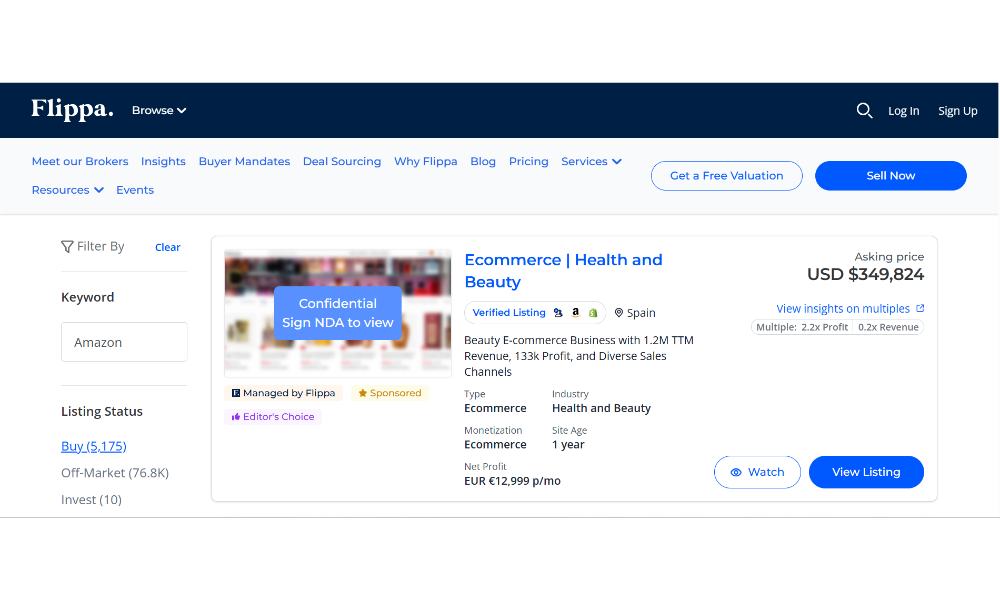
Task: Go to the Pricing menu item
Action: click(x=528, y=161)
